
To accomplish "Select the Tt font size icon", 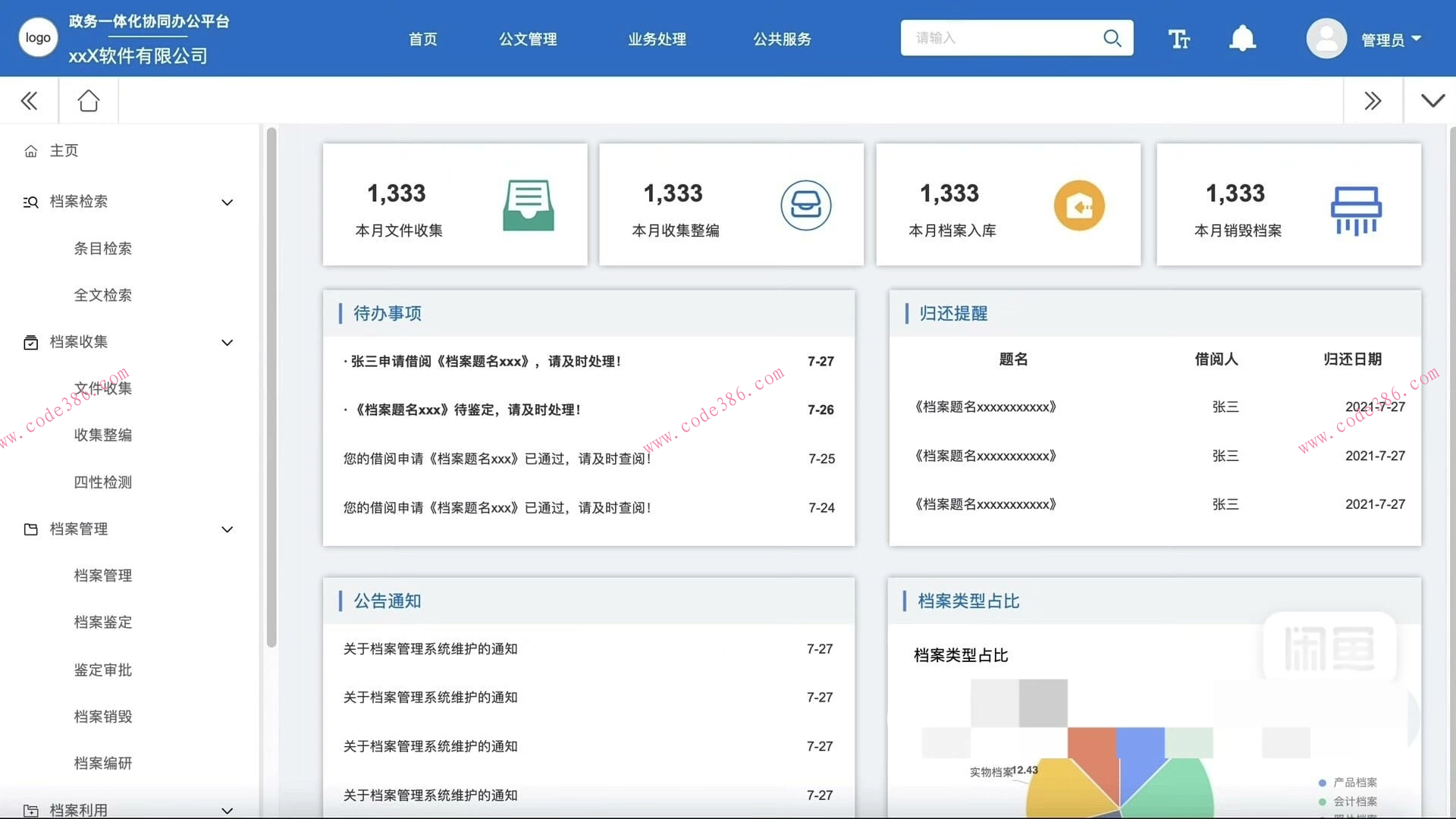I will [1178, 38].
